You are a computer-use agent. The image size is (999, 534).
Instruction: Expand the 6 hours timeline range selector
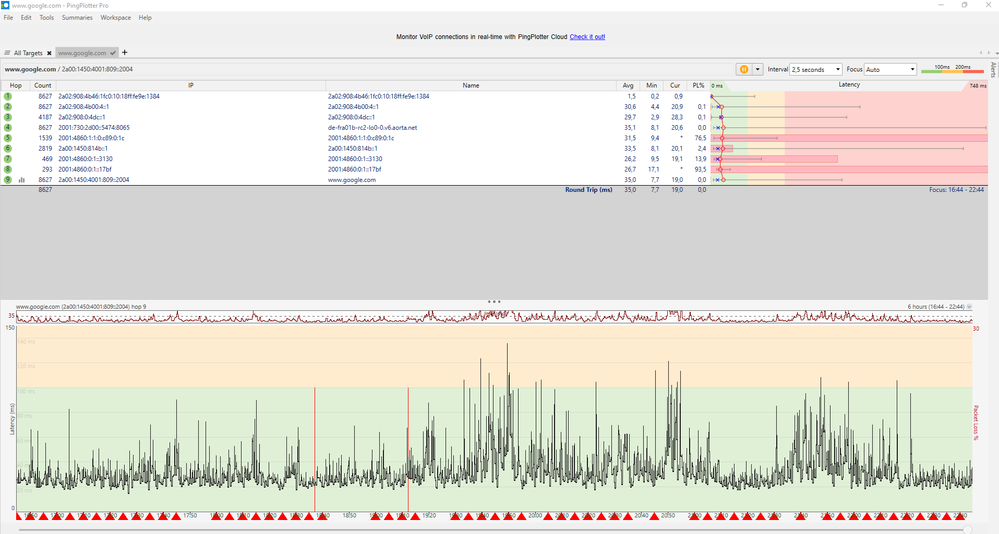969,307
